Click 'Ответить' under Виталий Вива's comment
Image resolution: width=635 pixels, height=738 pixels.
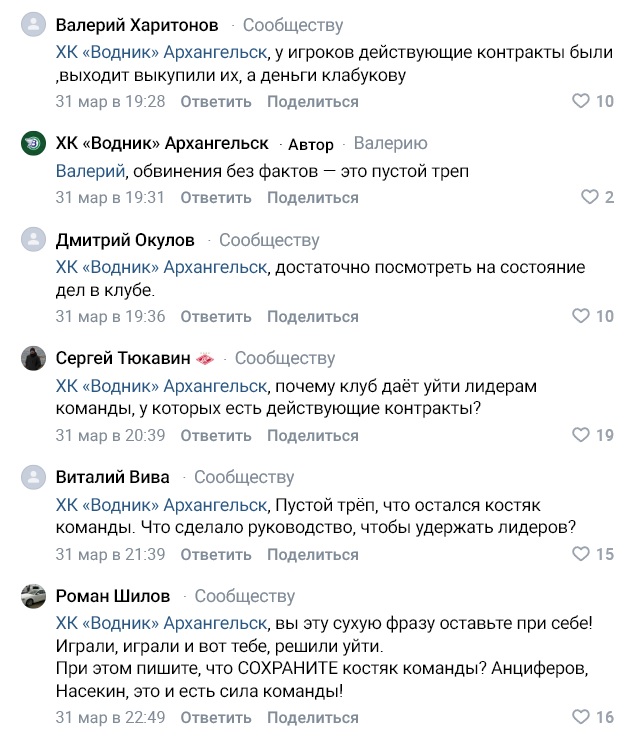215,555
